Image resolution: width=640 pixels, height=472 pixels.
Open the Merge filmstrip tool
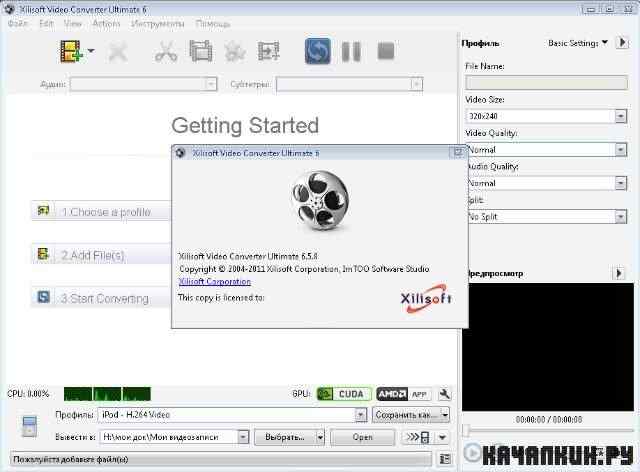click(201, 51)
